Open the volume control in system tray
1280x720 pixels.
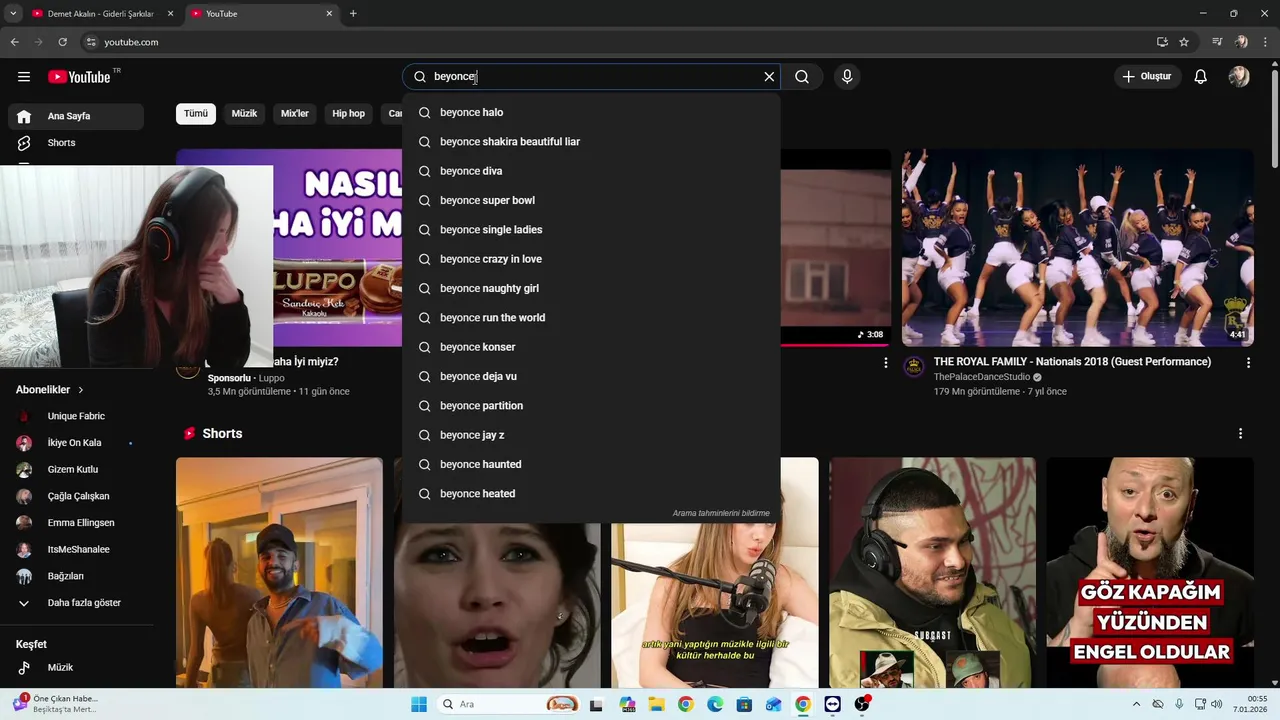[1217, 704]
